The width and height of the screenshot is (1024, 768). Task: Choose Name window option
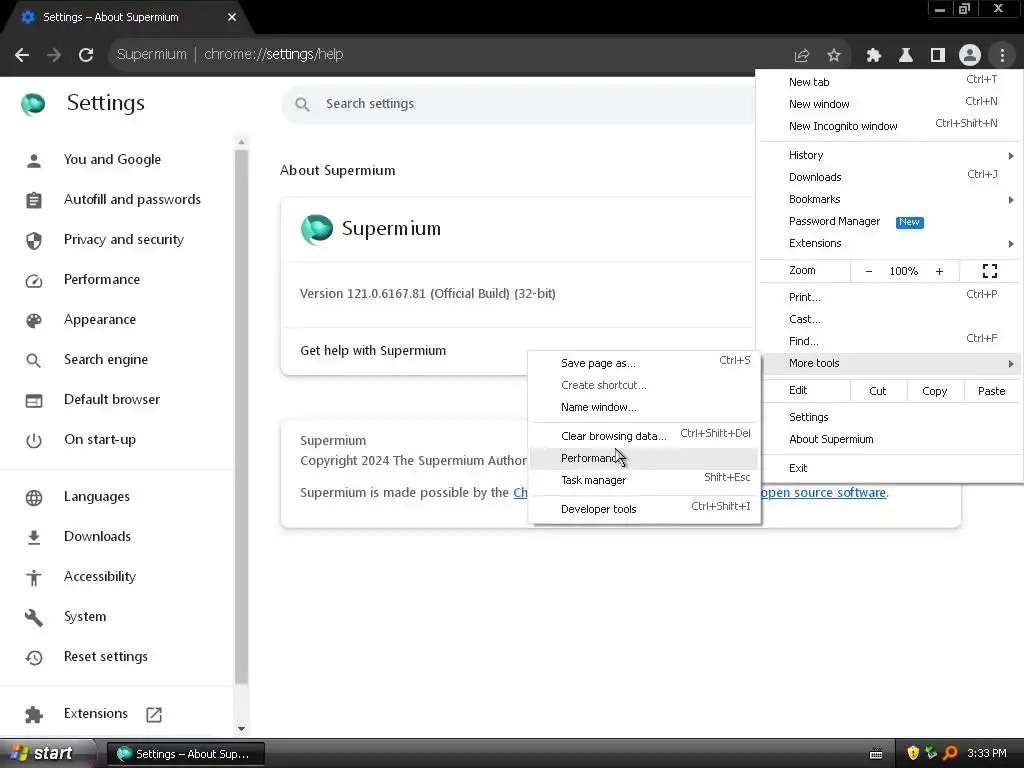pyautogui.click(x=644, y=407)
